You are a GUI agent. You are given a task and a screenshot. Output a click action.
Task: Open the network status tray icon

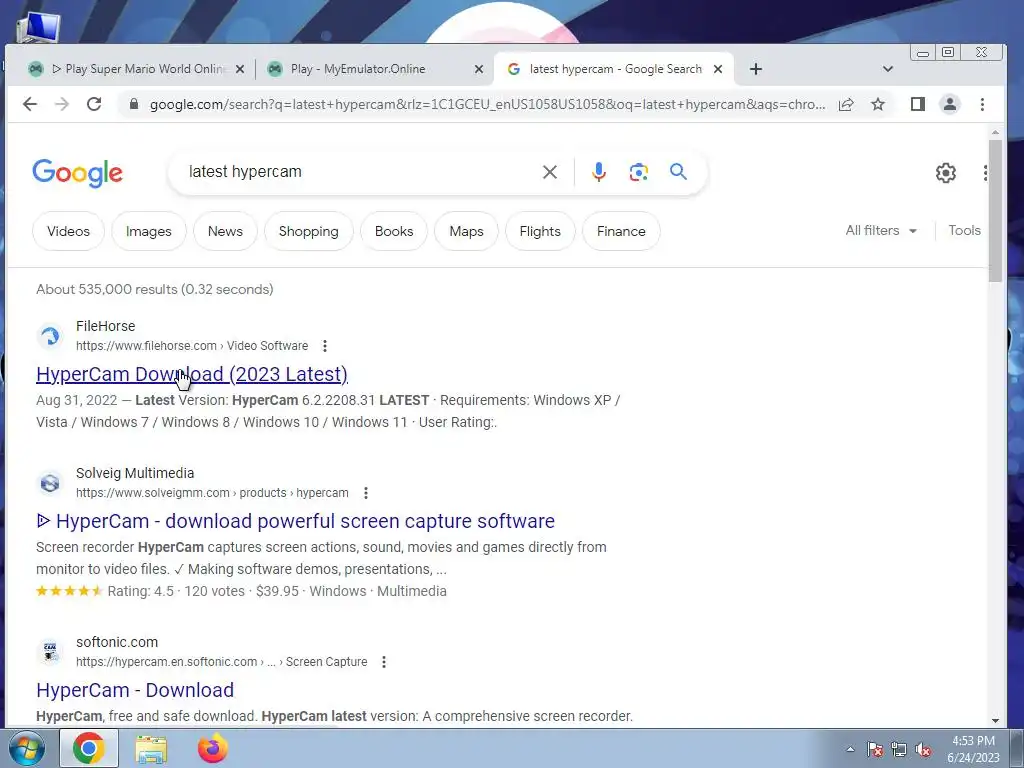899,749
